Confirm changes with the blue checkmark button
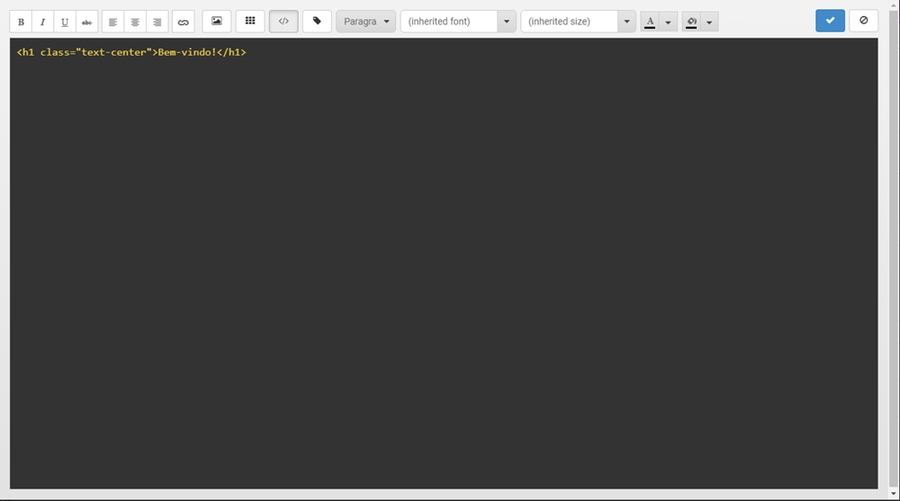 click(x=830, y=21)
